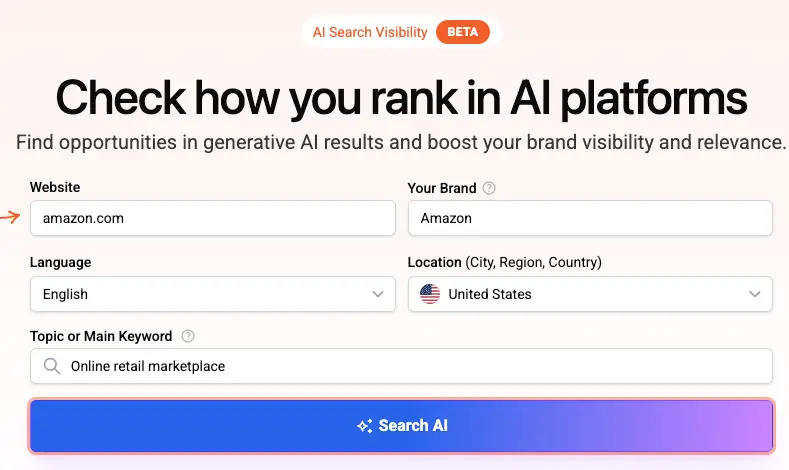Click the Location (City, Region, Country) label
The image size is (789, 470).
pos(504,262)
